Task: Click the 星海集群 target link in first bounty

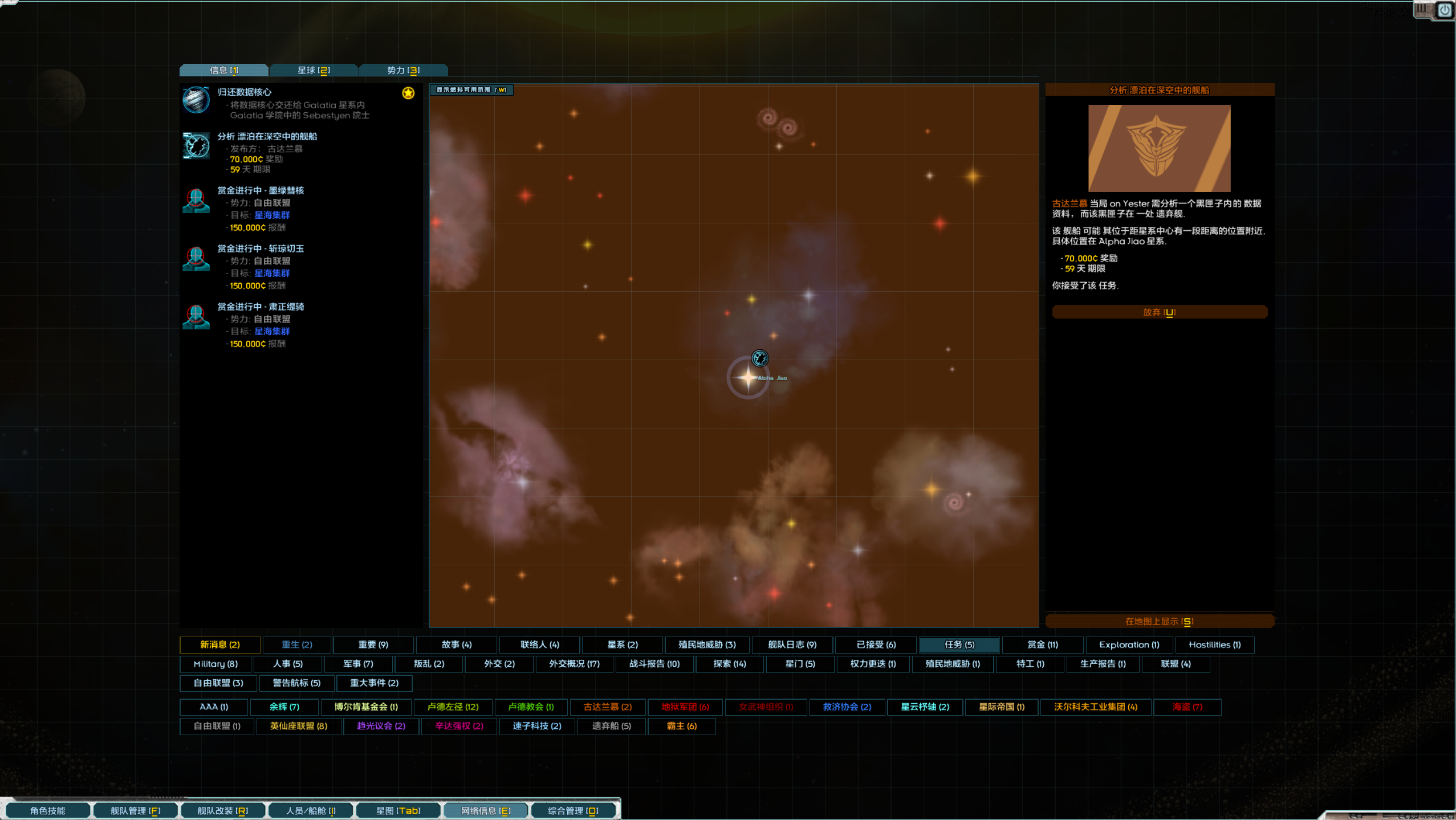Action: tap(272, 215)
